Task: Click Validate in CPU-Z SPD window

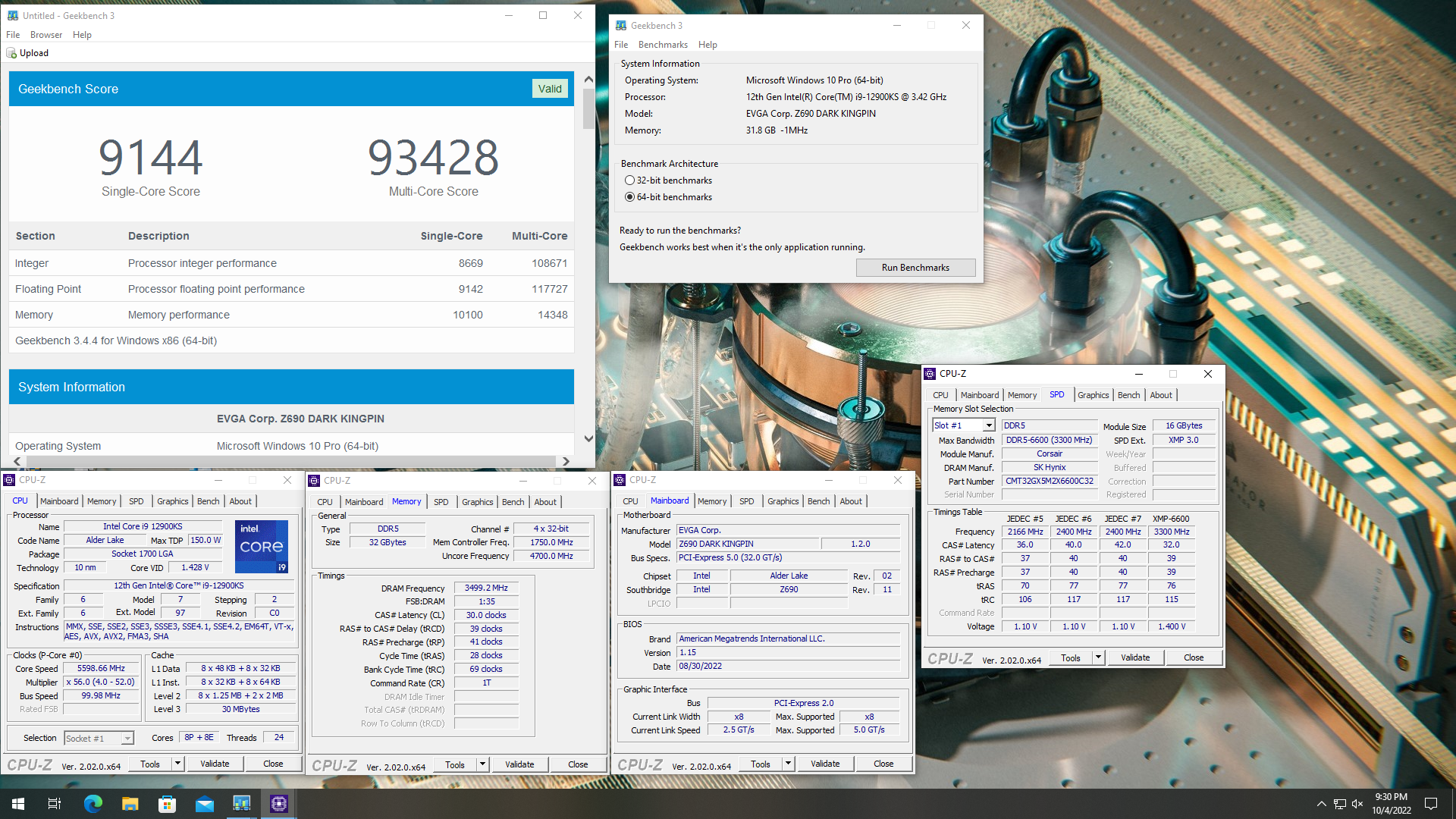Action: click(1135, 658)
